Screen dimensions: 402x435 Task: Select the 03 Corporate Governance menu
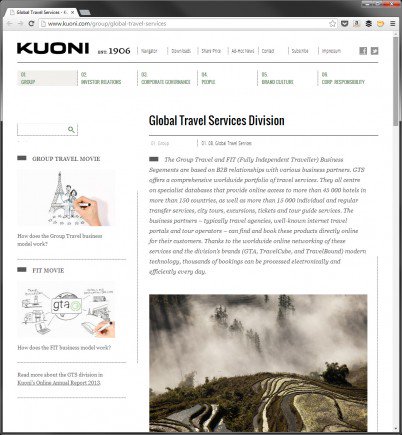[x=166, y=78]
